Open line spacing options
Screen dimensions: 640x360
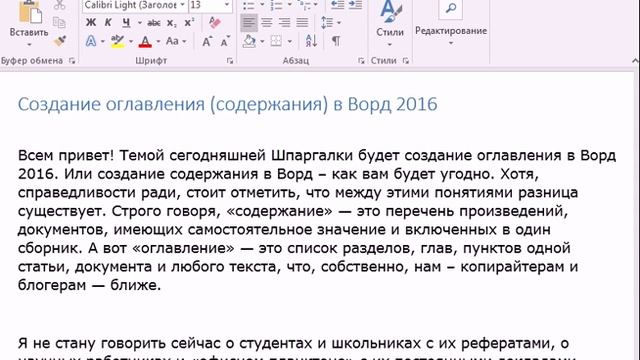coord(330,22)
